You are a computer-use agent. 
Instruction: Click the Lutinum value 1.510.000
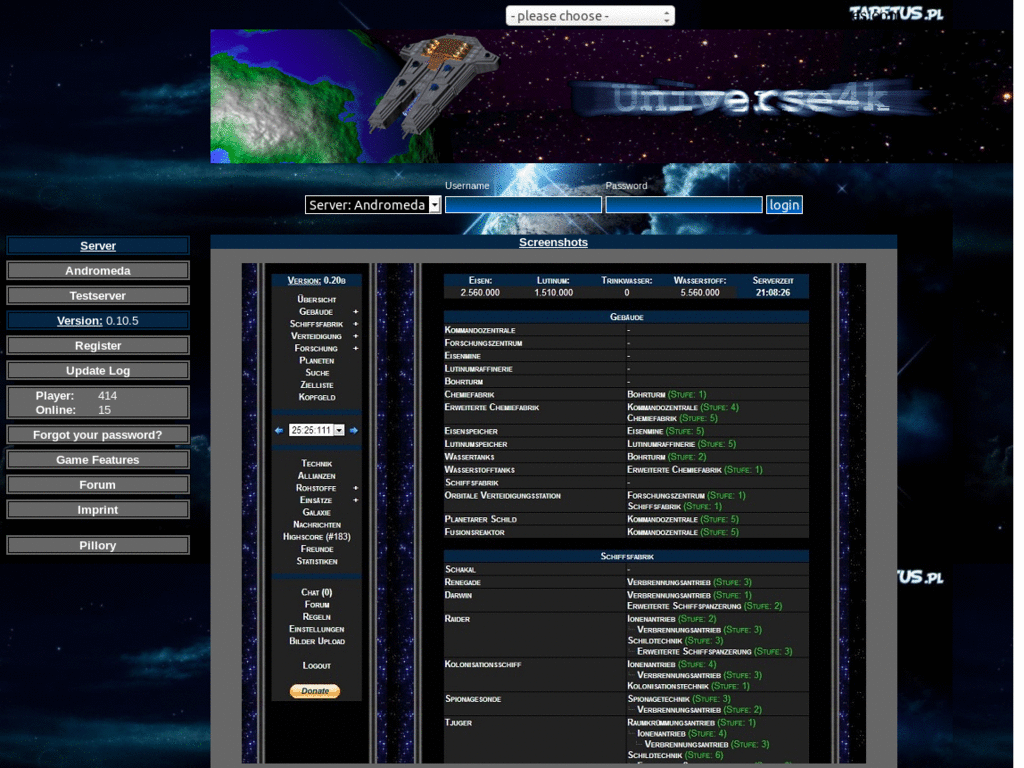point(553,293)
